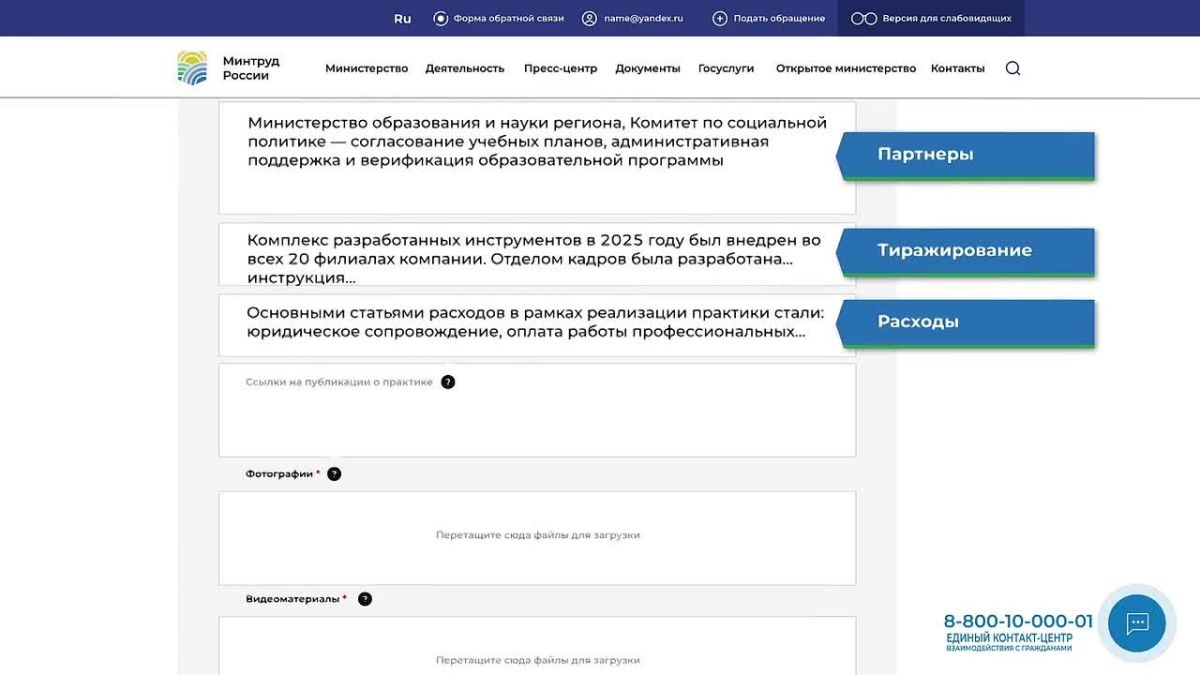Viewport: 1200px width, 675px height.
Task: Click the Видеоматериалы field label
Action: point(293,599)
